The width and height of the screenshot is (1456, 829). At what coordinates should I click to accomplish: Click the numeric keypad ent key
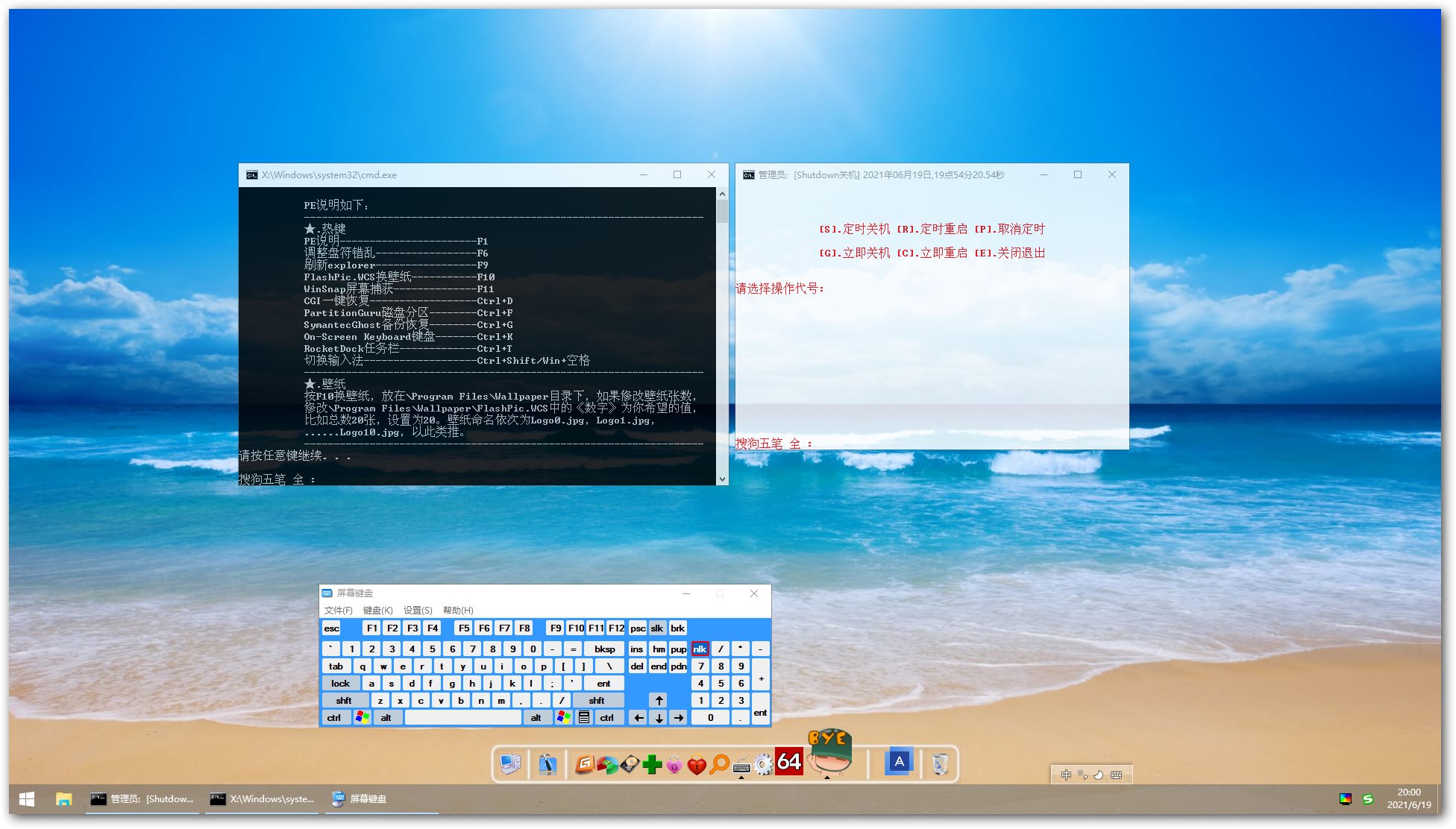[x=760, y=709]
